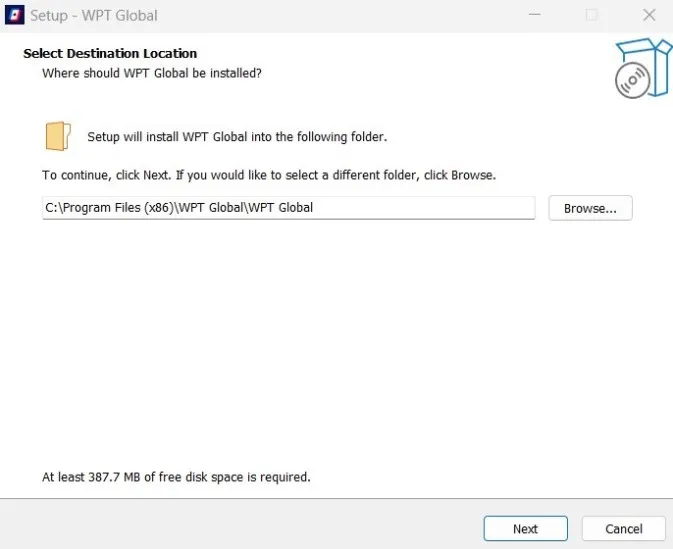Click the WPT Global app icon in title bar
Screen dimensions: 673x549
pyautogui.click(x=15, y=15)
